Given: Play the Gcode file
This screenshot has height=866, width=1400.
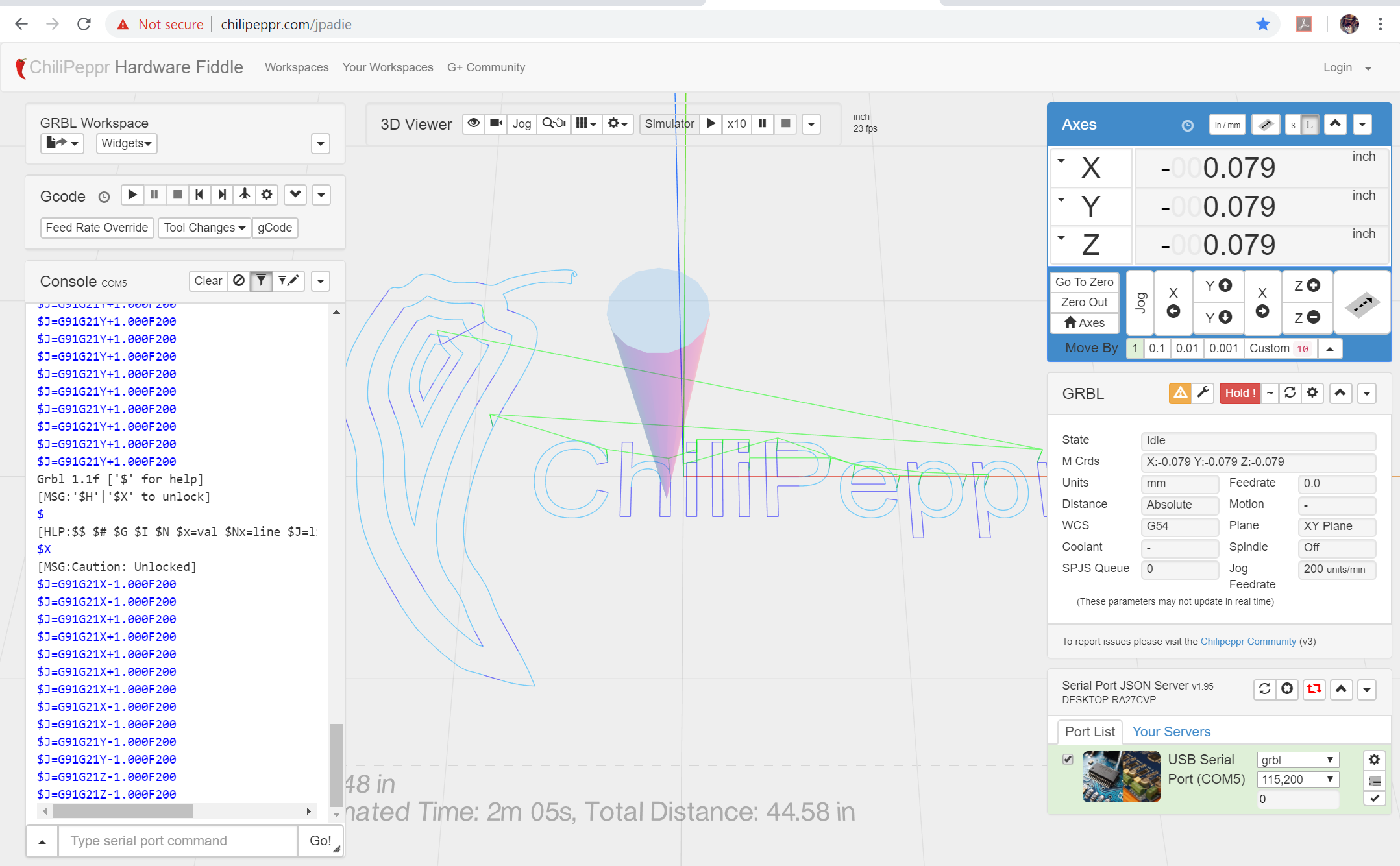Looking at the screenshot, I should pos(132,195).
